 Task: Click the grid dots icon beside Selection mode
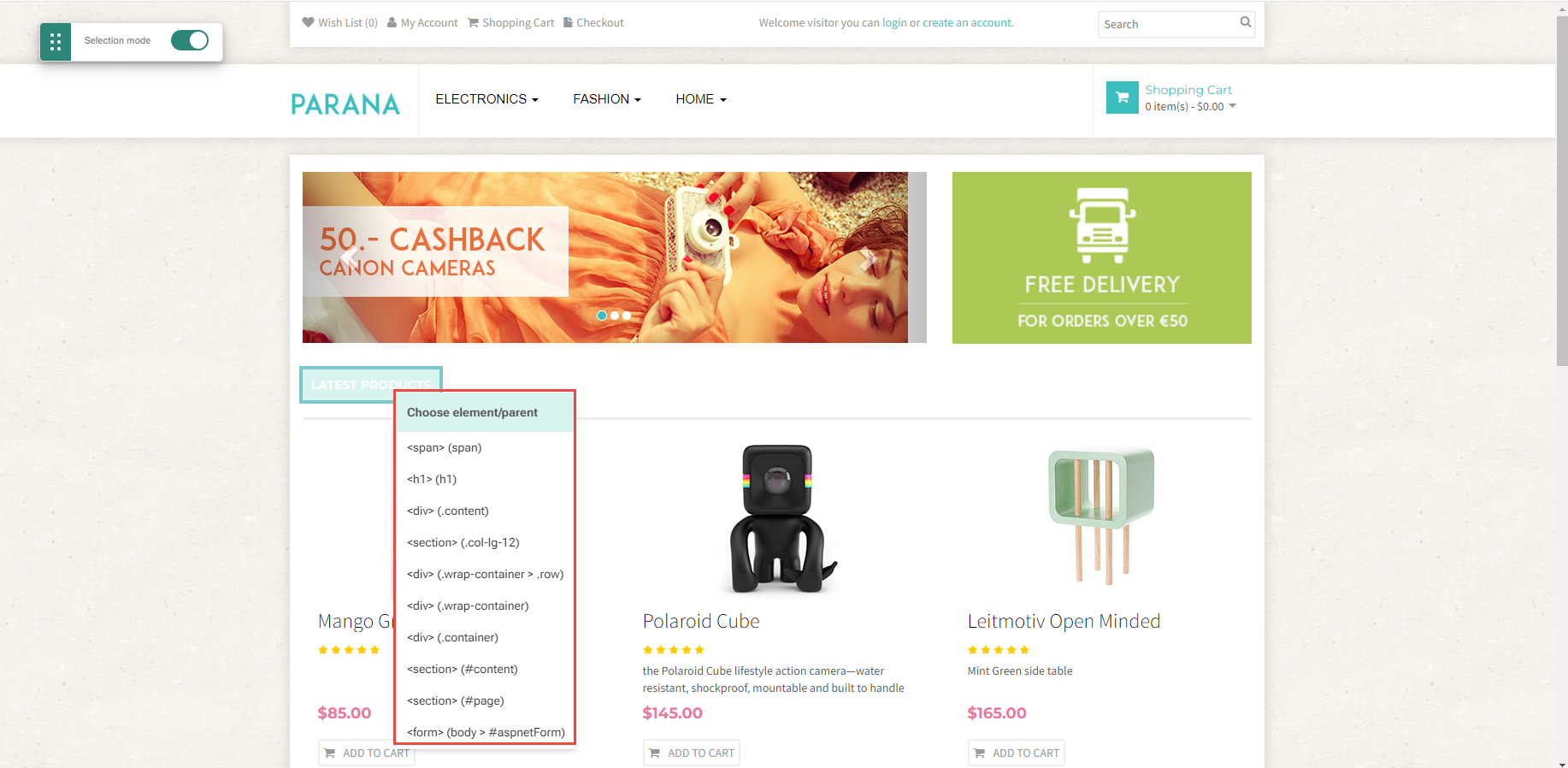coord(56,41)
